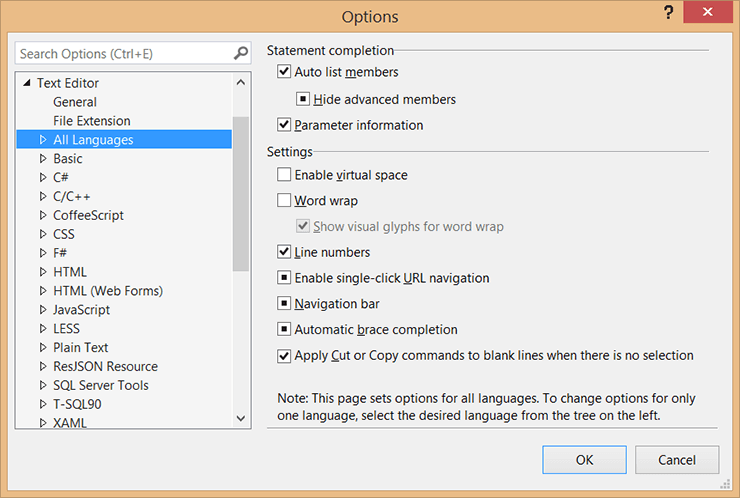
Task: Collapse the Text Editor tree node
Action: (x=27, y=83)
